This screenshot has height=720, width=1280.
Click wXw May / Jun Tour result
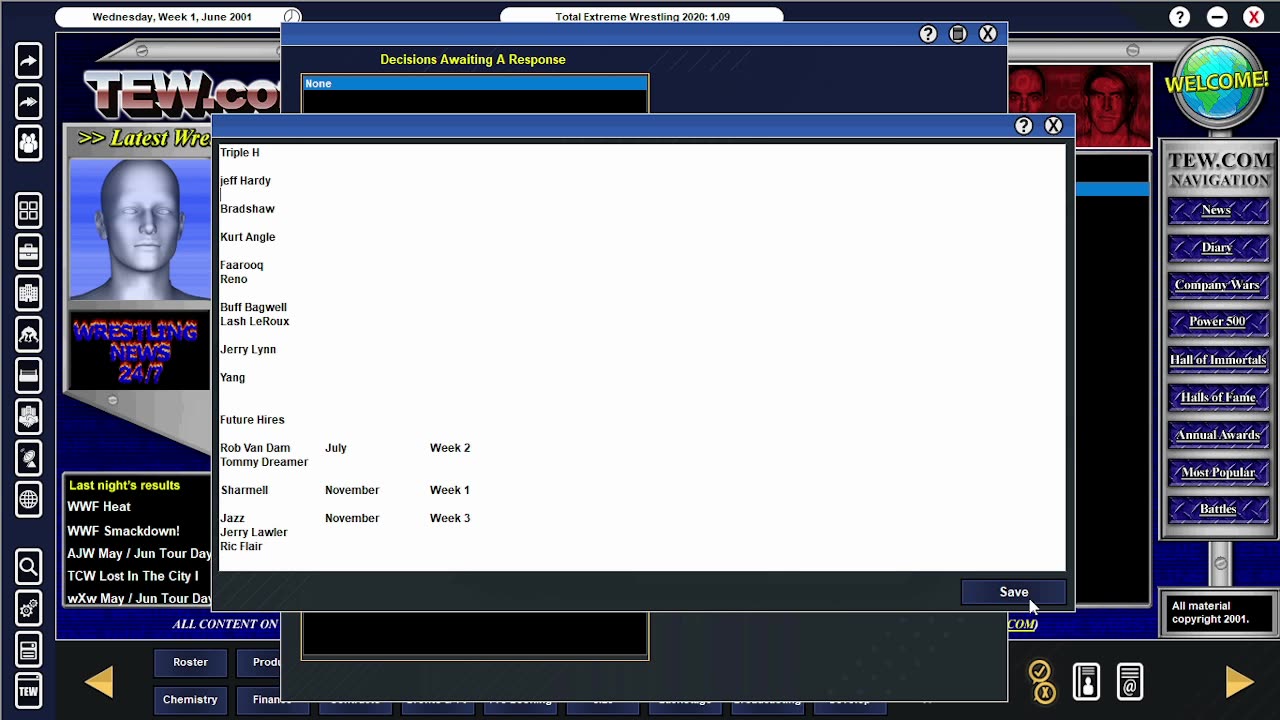(139, 598)
